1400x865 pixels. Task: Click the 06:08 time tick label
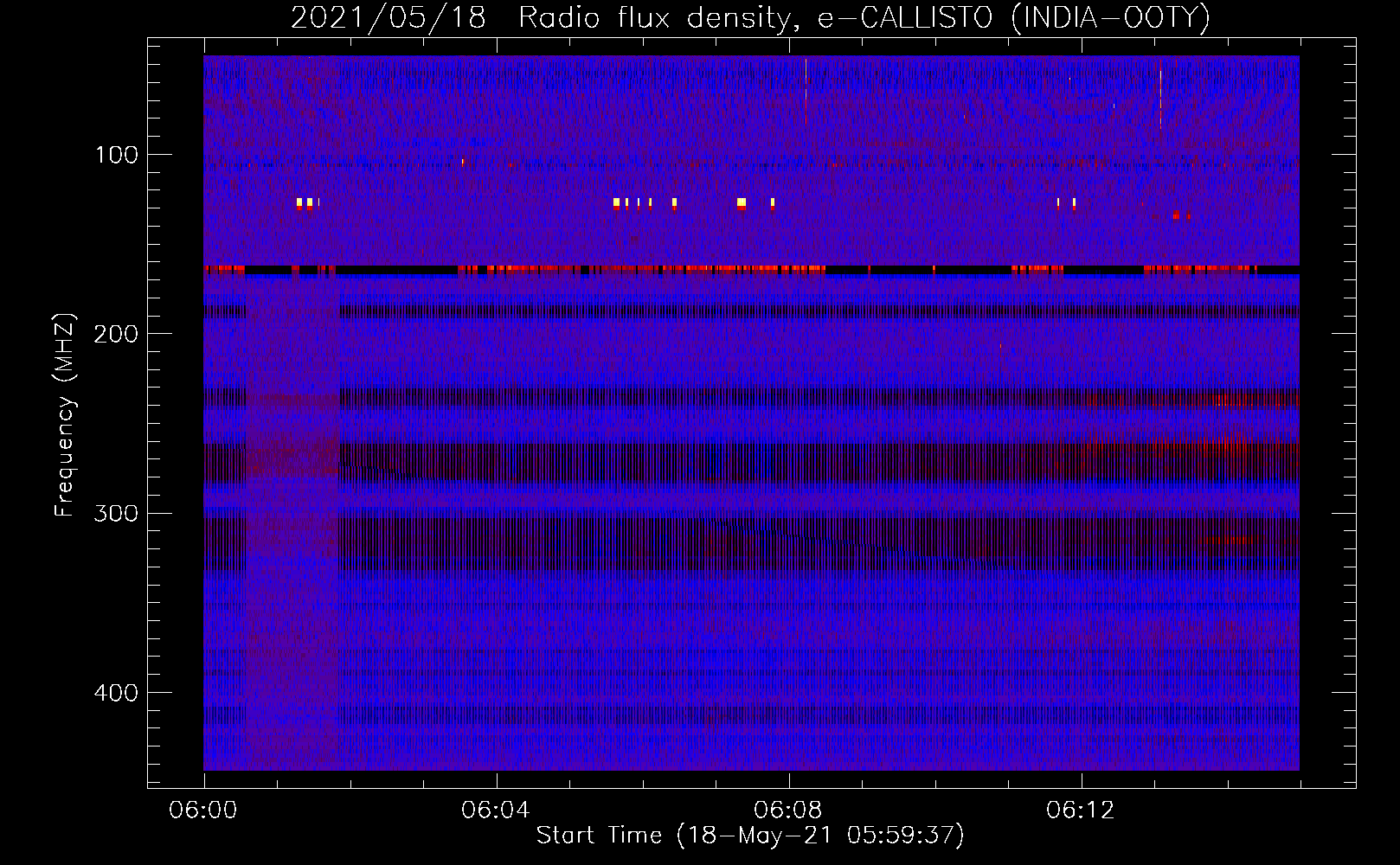tap(788, 811)
